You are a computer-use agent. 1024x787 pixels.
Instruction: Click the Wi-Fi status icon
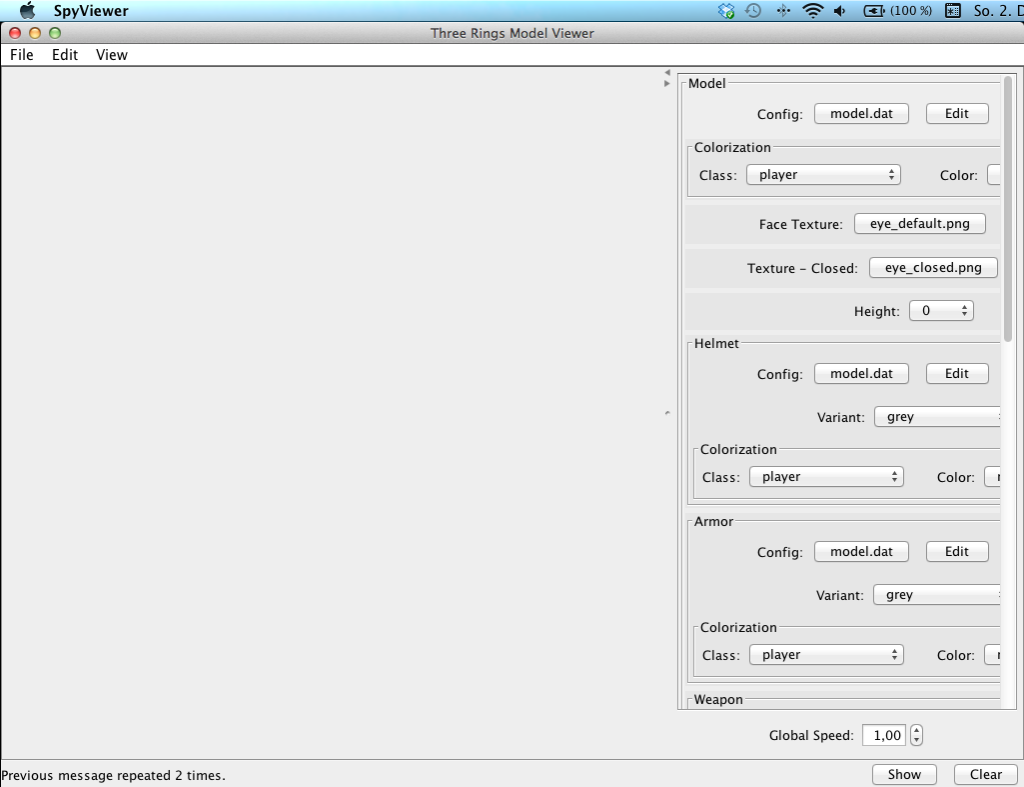tap(812, 11)
